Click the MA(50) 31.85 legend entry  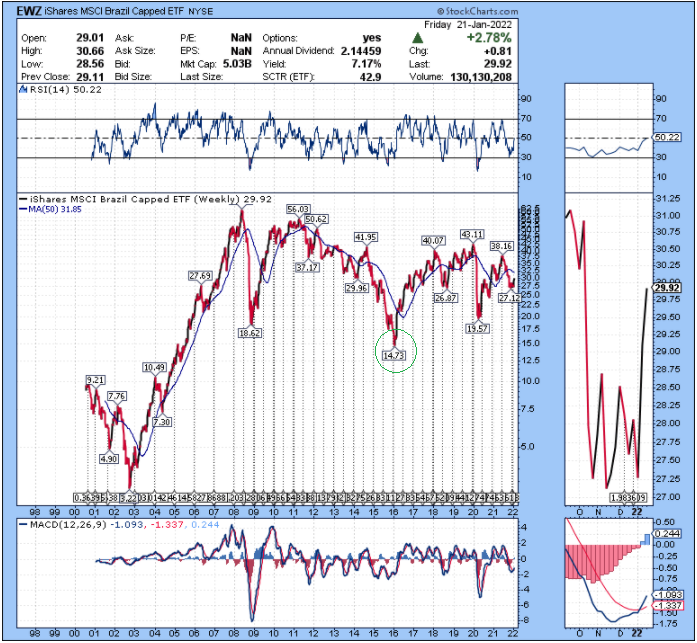(x=50, y=209)
